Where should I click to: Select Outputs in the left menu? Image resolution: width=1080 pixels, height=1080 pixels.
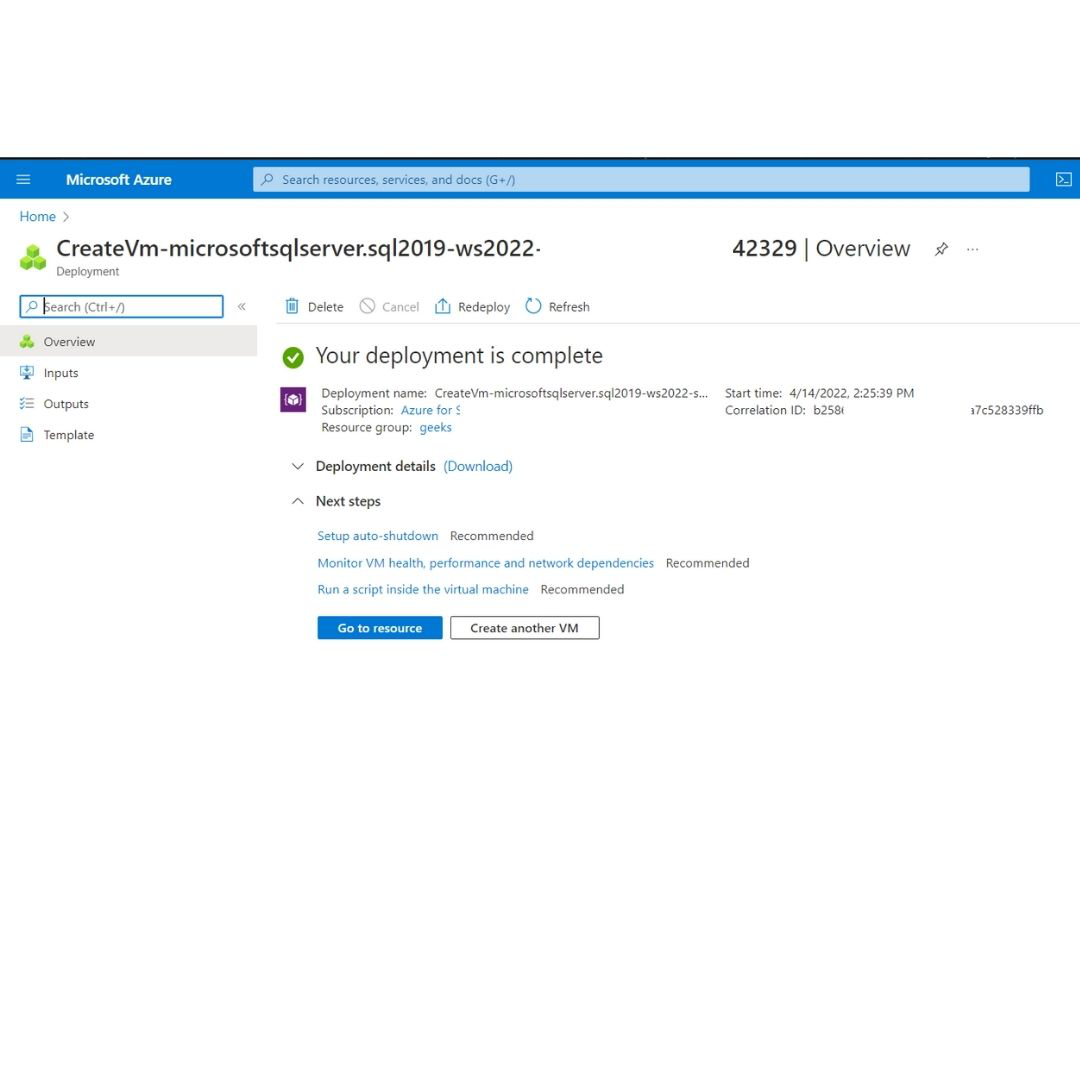pos(129,404)
